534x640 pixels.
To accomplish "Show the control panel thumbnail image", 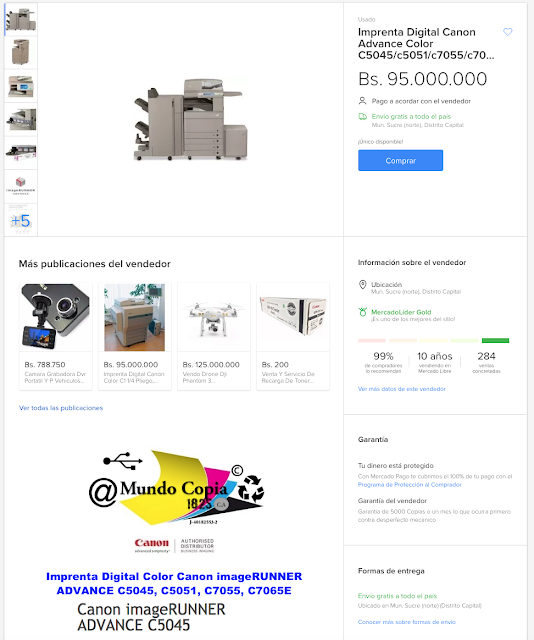I will point(21,86).
